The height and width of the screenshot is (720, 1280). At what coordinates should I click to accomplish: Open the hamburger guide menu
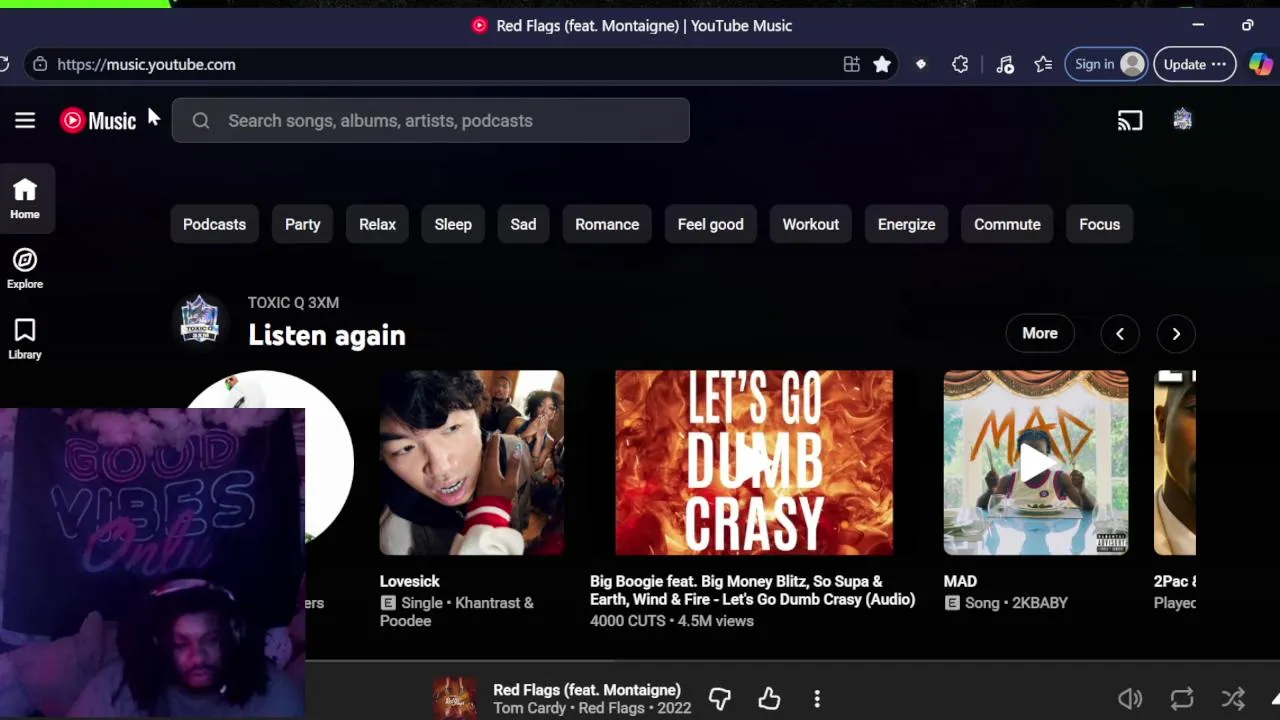[25, 121]
